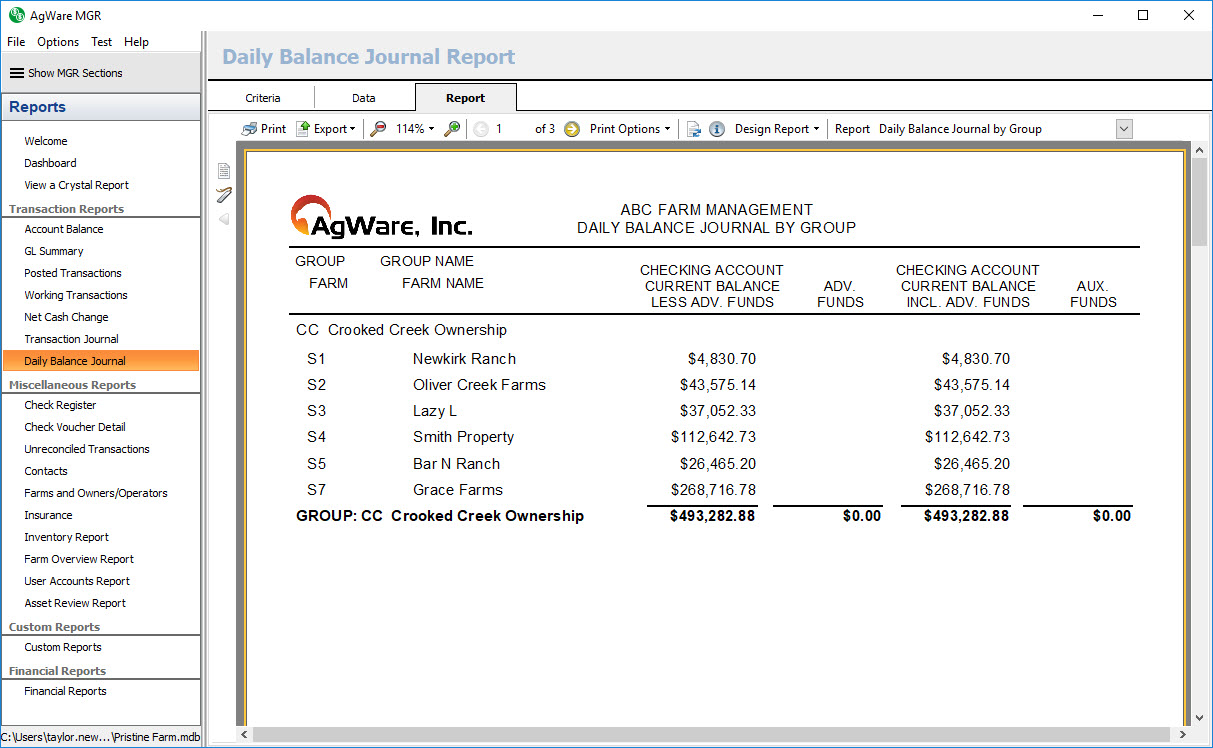Click the page thumbnail icon left of report
1213x748 pixels.
[x=224, y=171]
